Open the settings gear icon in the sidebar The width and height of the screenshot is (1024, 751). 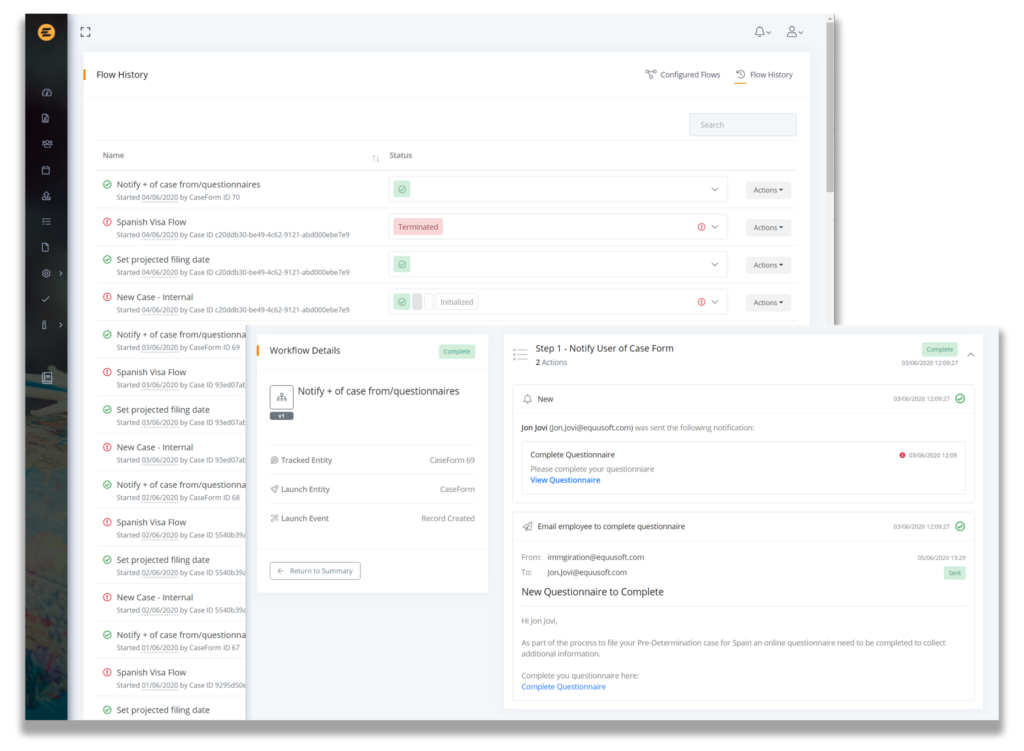pyautogui.click(x=46, y=273)
